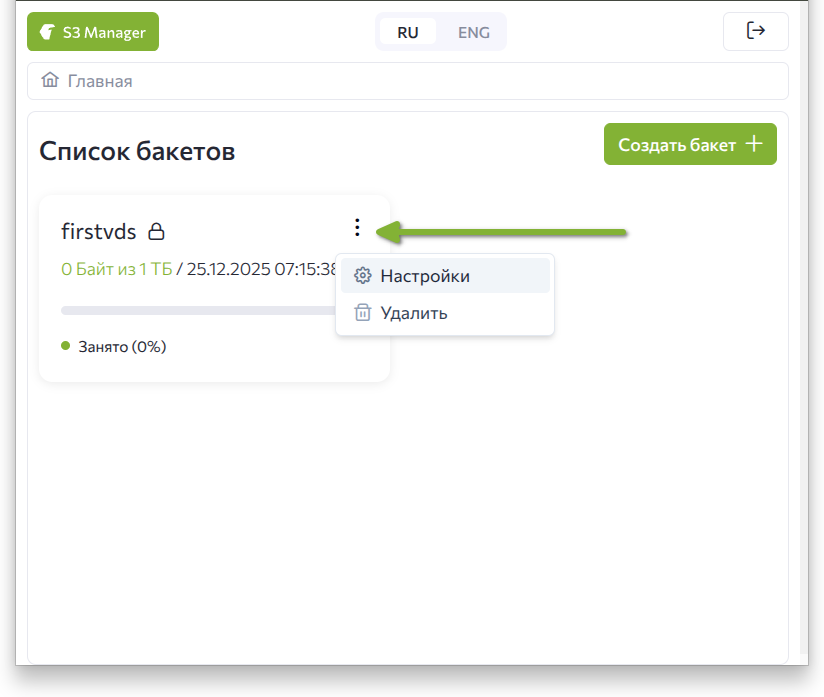Click the green dot next to Занято
The width and height of the screenshot is (824, 697).
66,347
